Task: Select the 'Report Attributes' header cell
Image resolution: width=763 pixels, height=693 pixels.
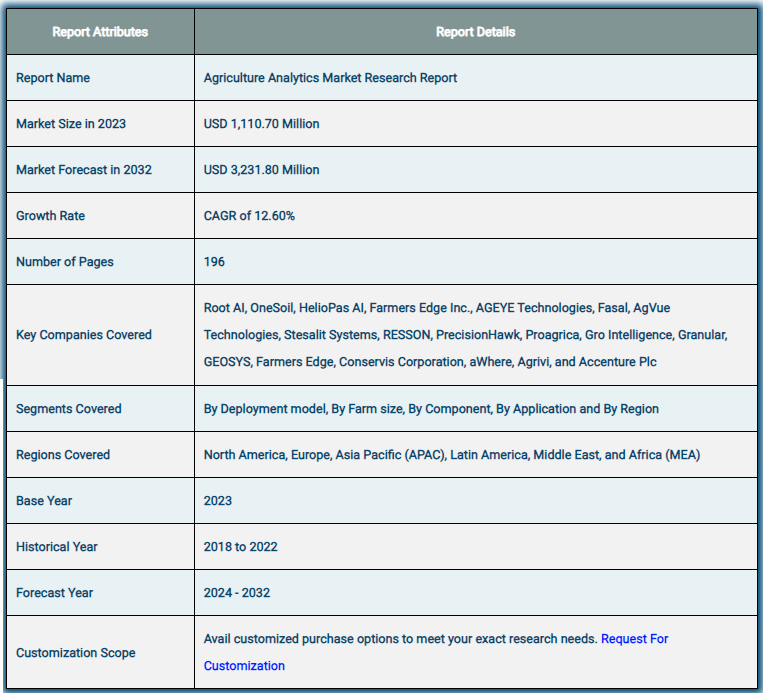Action: click(100, 32)
